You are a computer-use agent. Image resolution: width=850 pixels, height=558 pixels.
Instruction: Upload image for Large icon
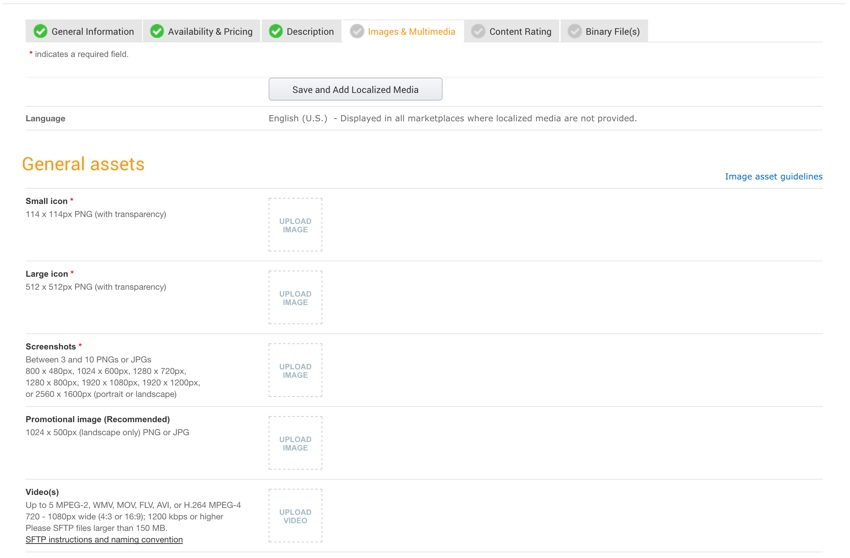[x=295, y=298]
